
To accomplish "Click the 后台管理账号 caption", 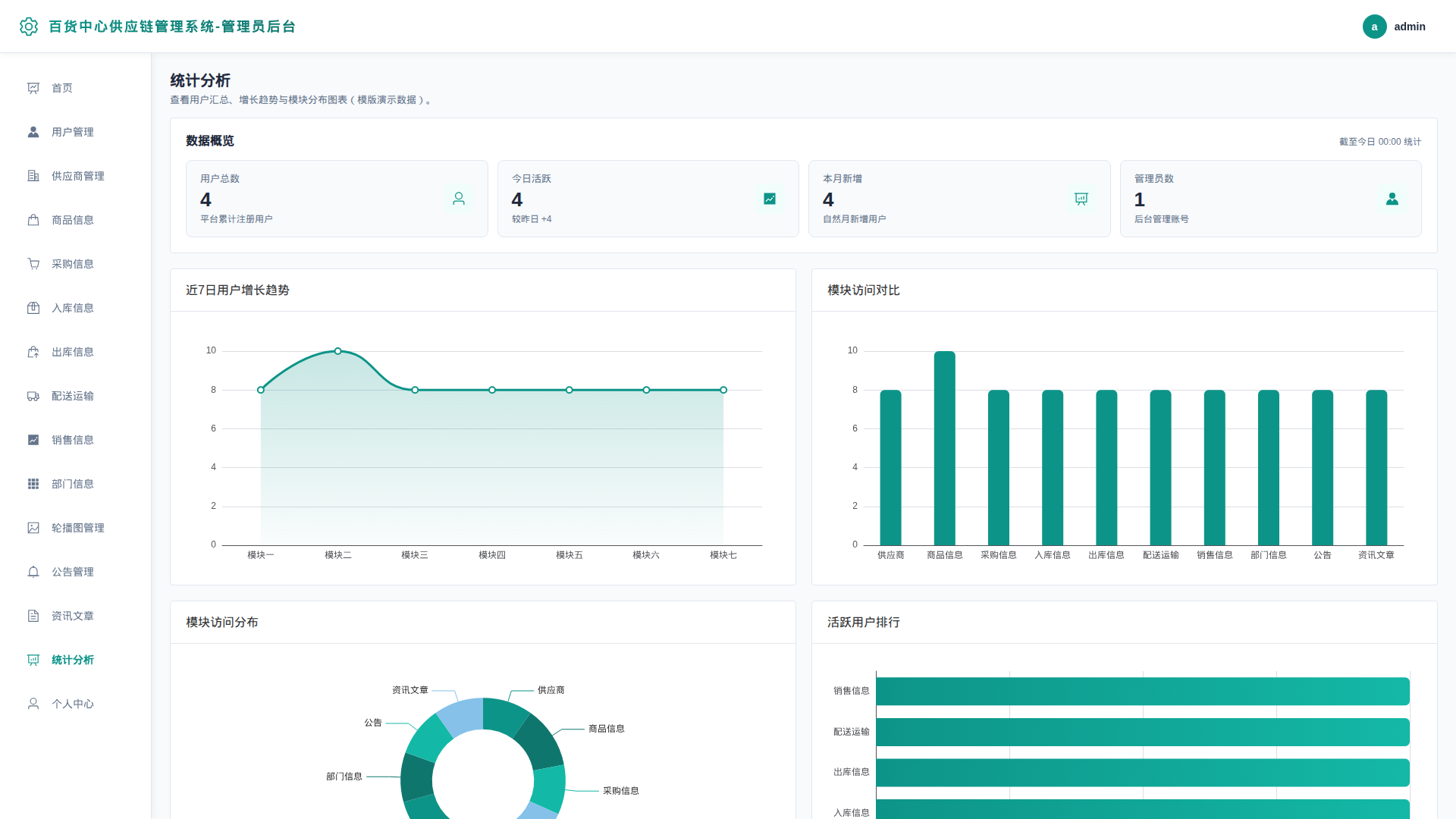I will 1162,219.
